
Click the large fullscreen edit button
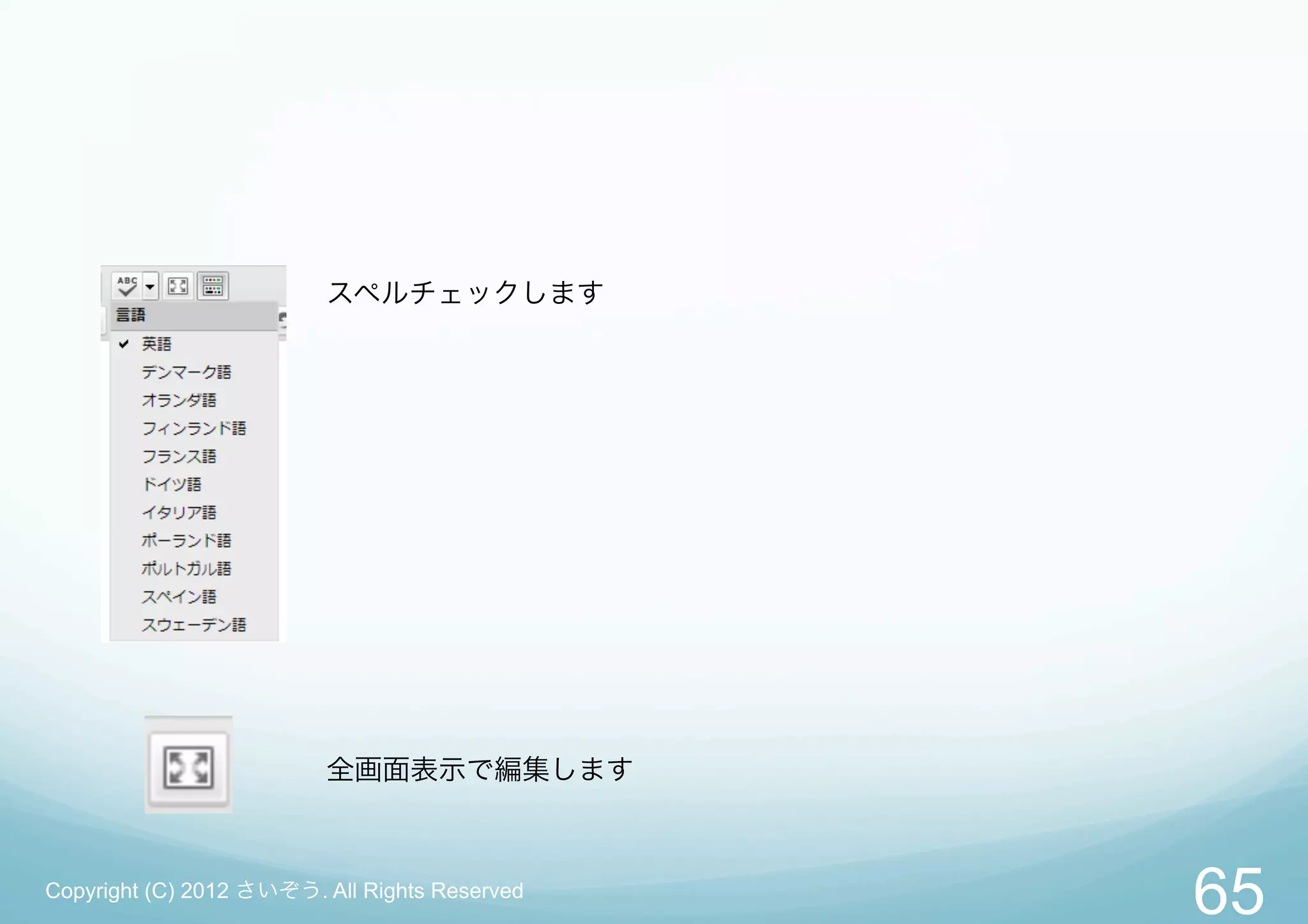[x=188, y=768]
